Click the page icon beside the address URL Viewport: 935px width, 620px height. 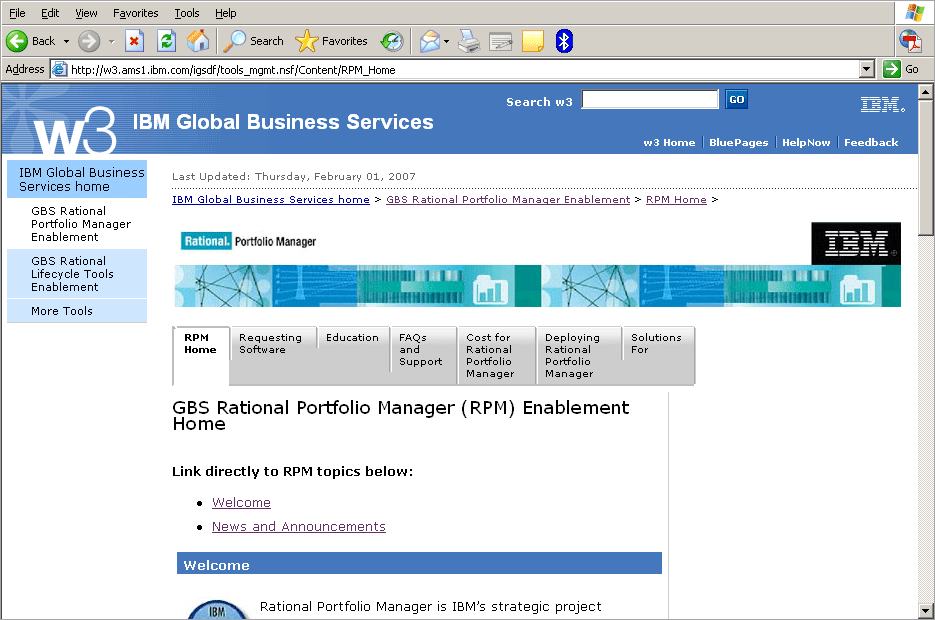coord(60,70)
